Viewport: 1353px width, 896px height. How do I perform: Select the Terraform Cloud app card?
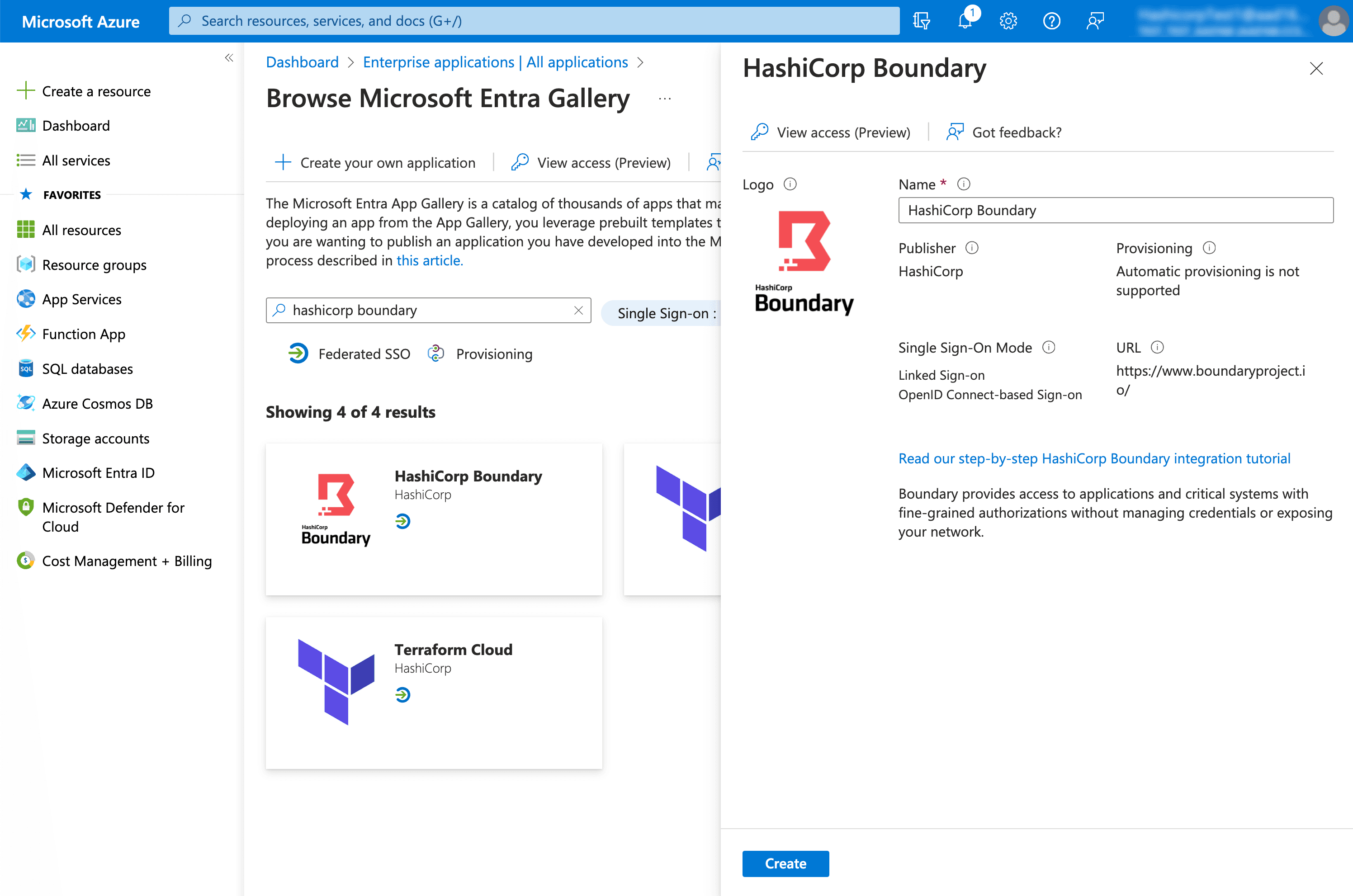(x=434, y=693)
